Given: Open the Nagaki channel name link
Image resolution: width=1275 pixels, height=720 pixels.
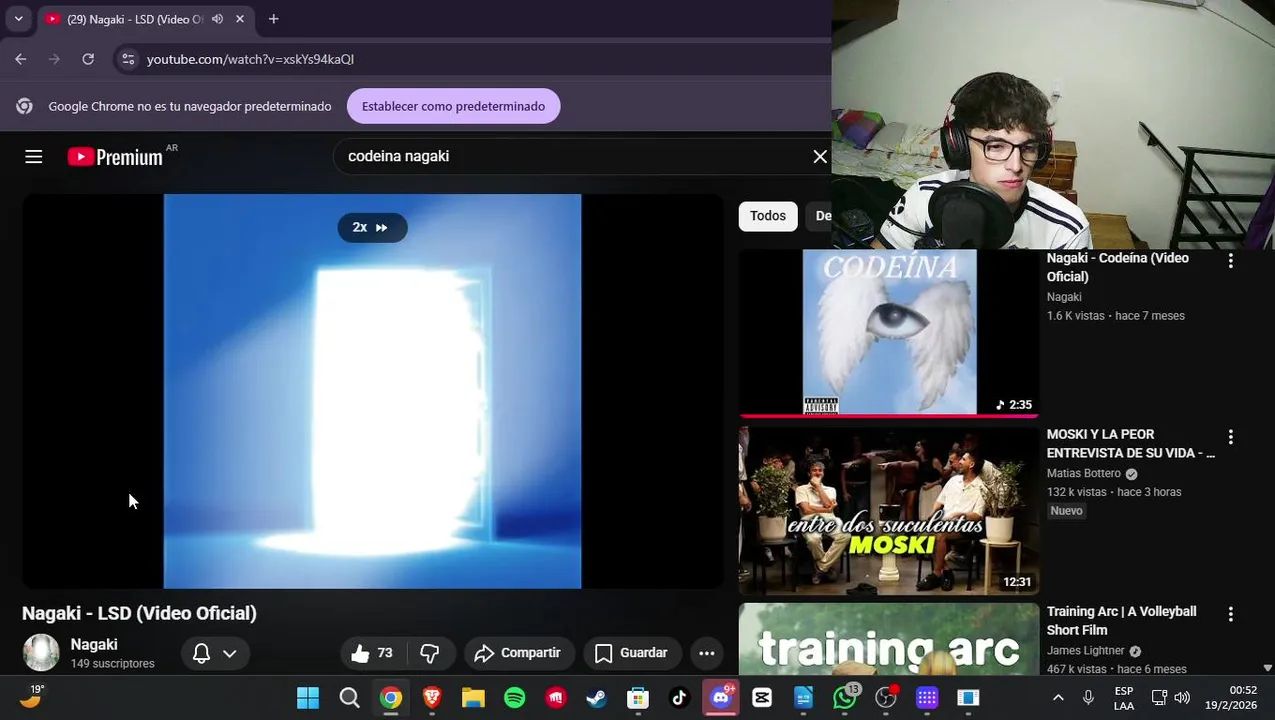Looking at the screenshot, I should tap(94, 645).
